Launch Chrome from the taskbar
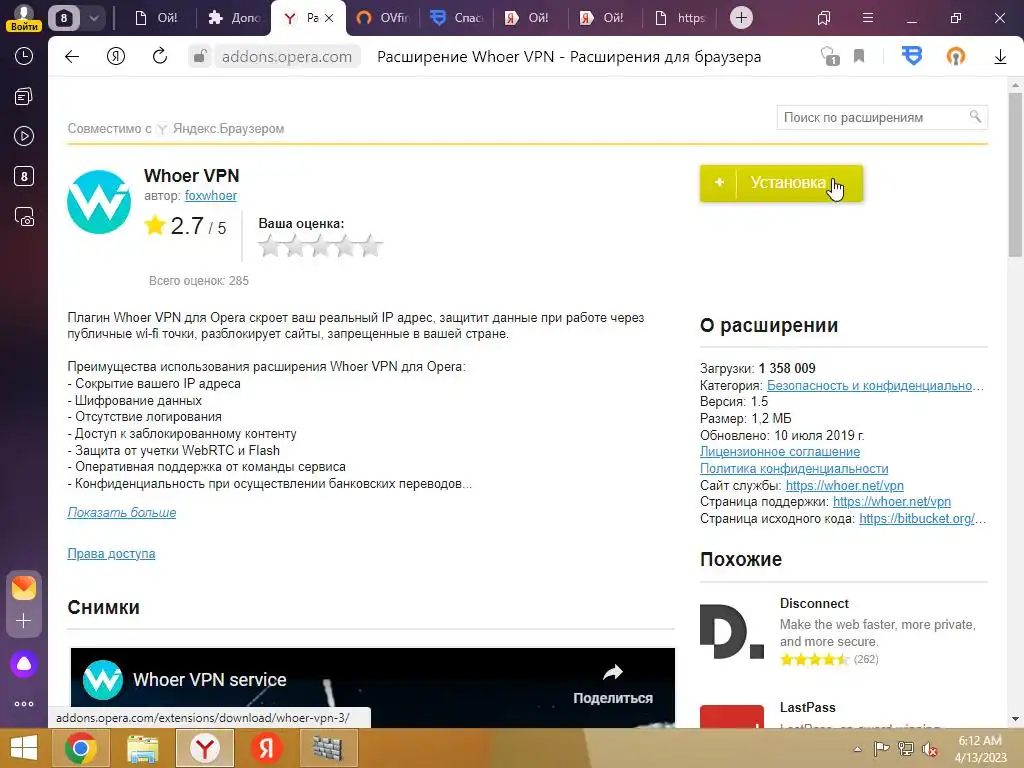This screenshot has height=768, width=1024. click(81, 748)
